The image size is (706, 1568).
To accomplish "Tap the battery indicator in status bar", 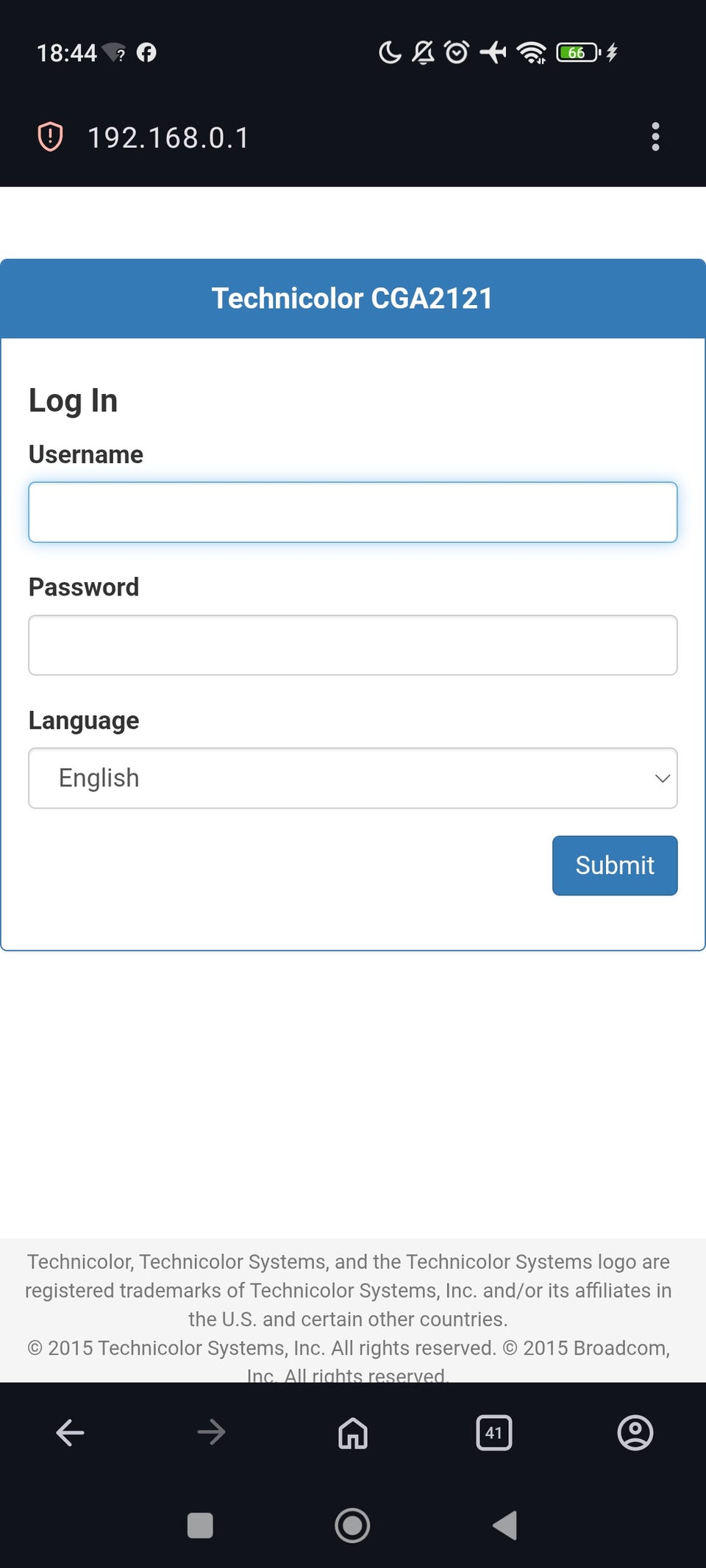I will pyautogui.click(x=578, y=52).
